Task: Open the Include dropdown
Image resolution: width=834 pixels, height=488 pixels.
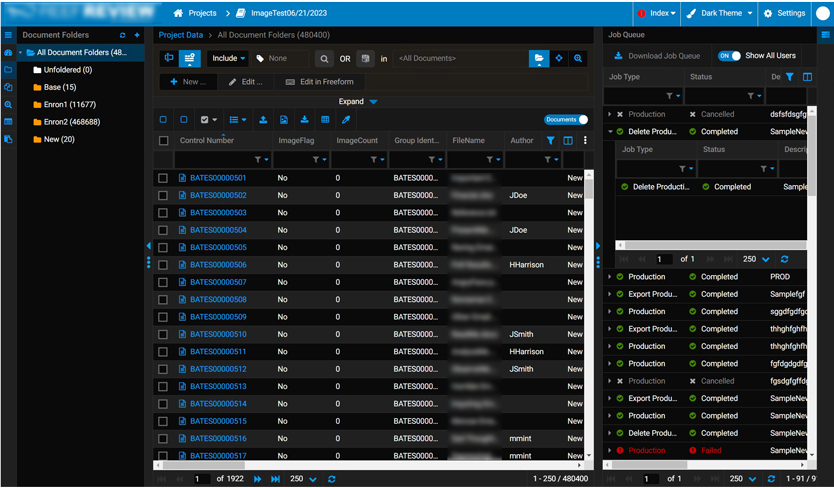Action: point(228,59)
